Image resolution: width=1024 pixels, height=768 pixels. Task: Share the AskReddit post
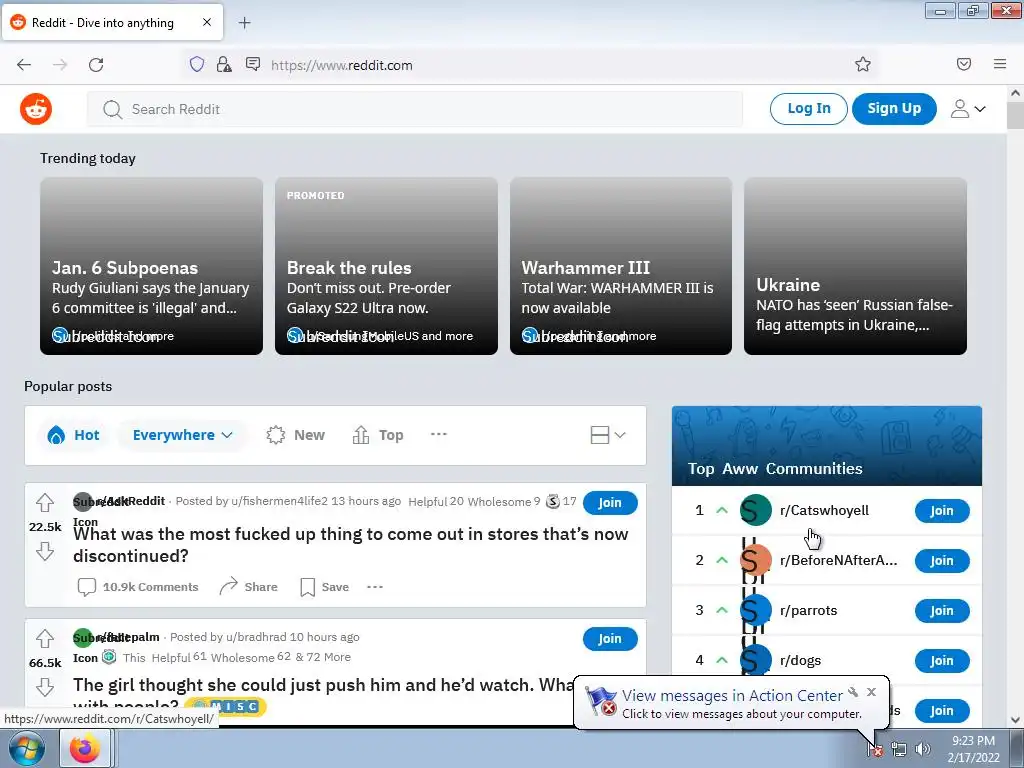coord(248,587)
